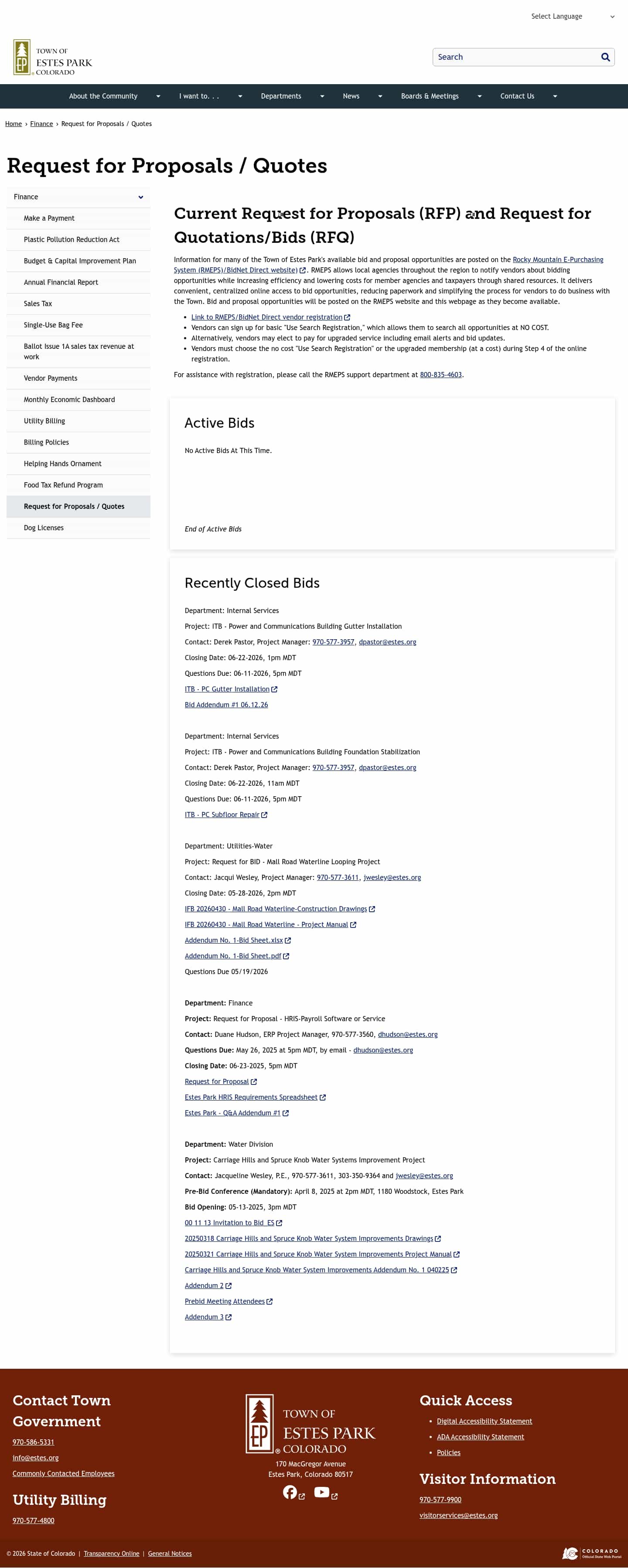Open the Select Language dropdown
Screen dimensions: 628x1568
click(572, 17)
